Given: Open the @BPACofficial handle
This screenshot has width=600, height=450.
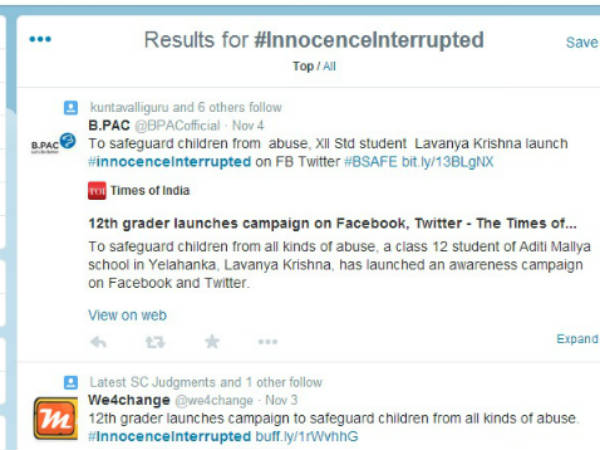Looking at the screenshot, I should 177,125.
